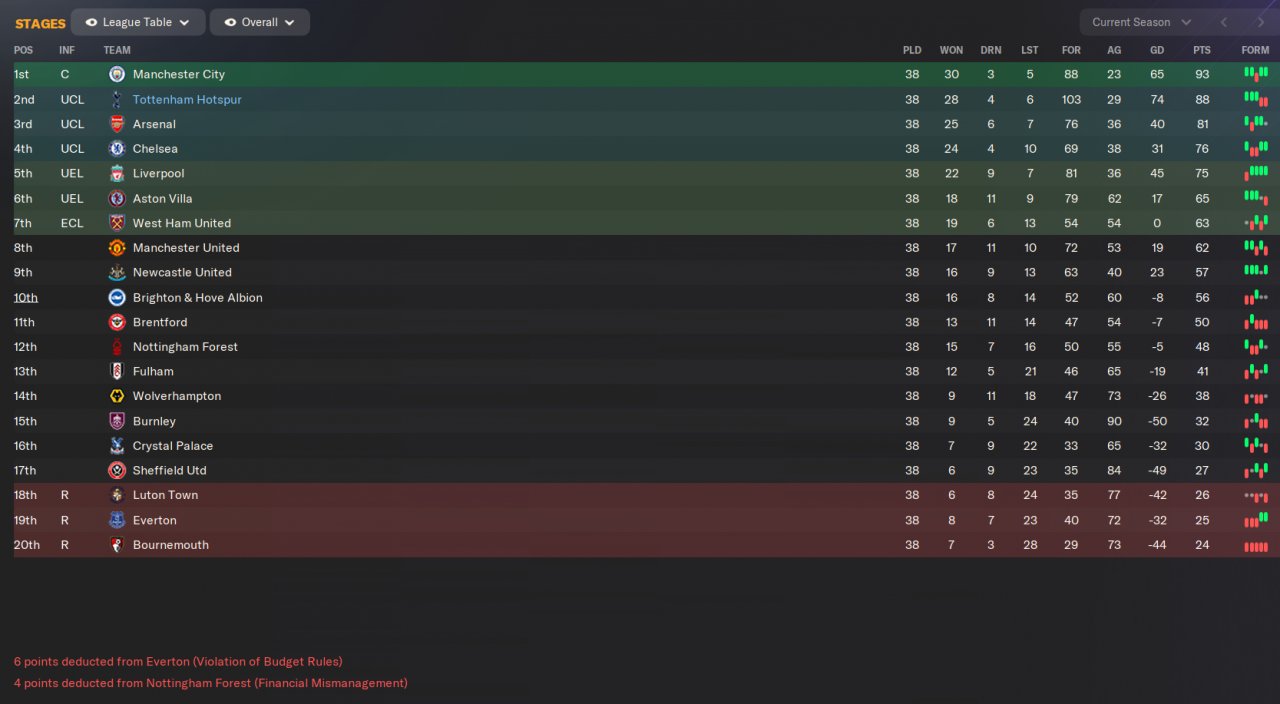Sort table by PTS column header
The height and width of the screenshot is (704, 1280).
click(x=1202, y=50)
